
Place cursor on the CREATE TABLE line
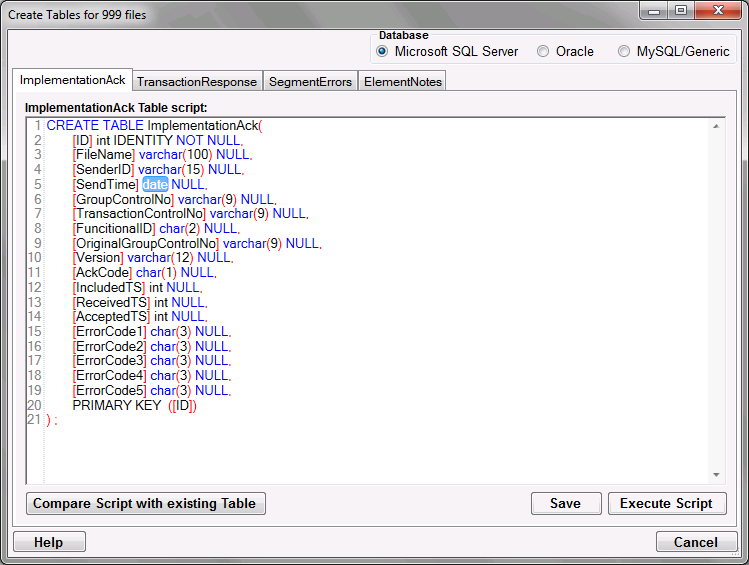coord(150,126)
